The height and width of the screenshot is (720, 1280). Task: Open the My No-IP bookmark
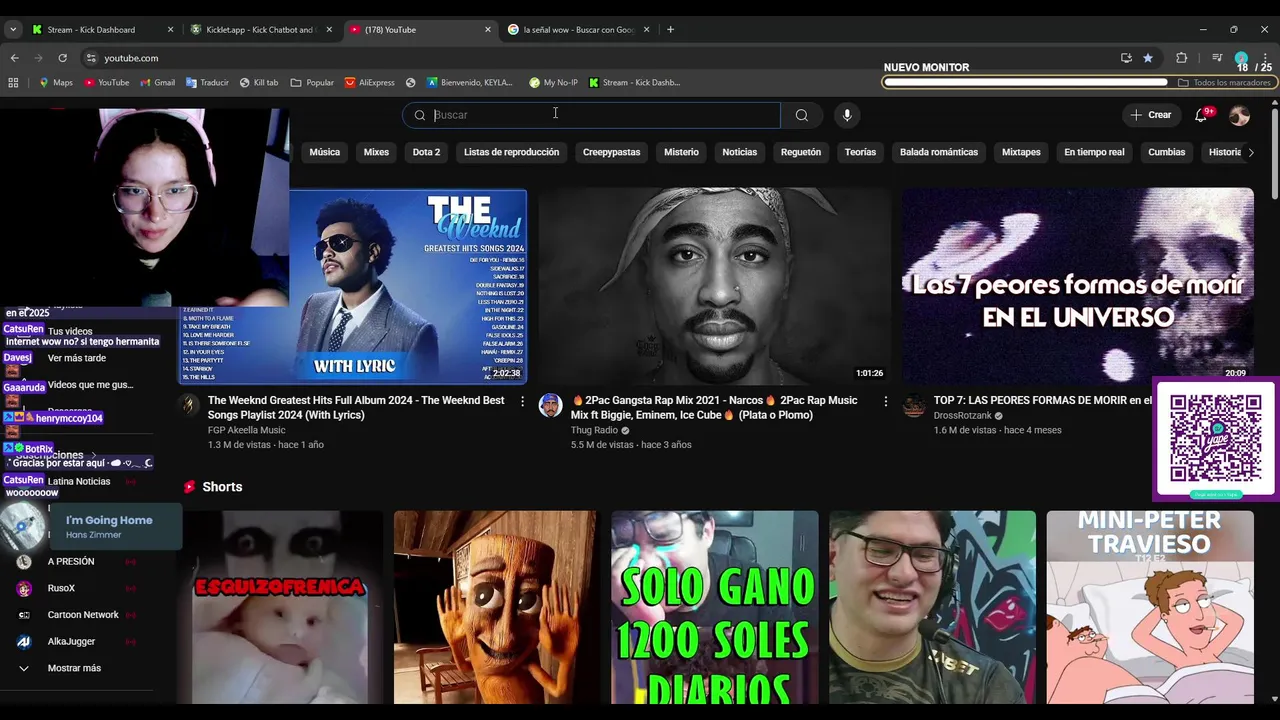(x=554, y=83)
